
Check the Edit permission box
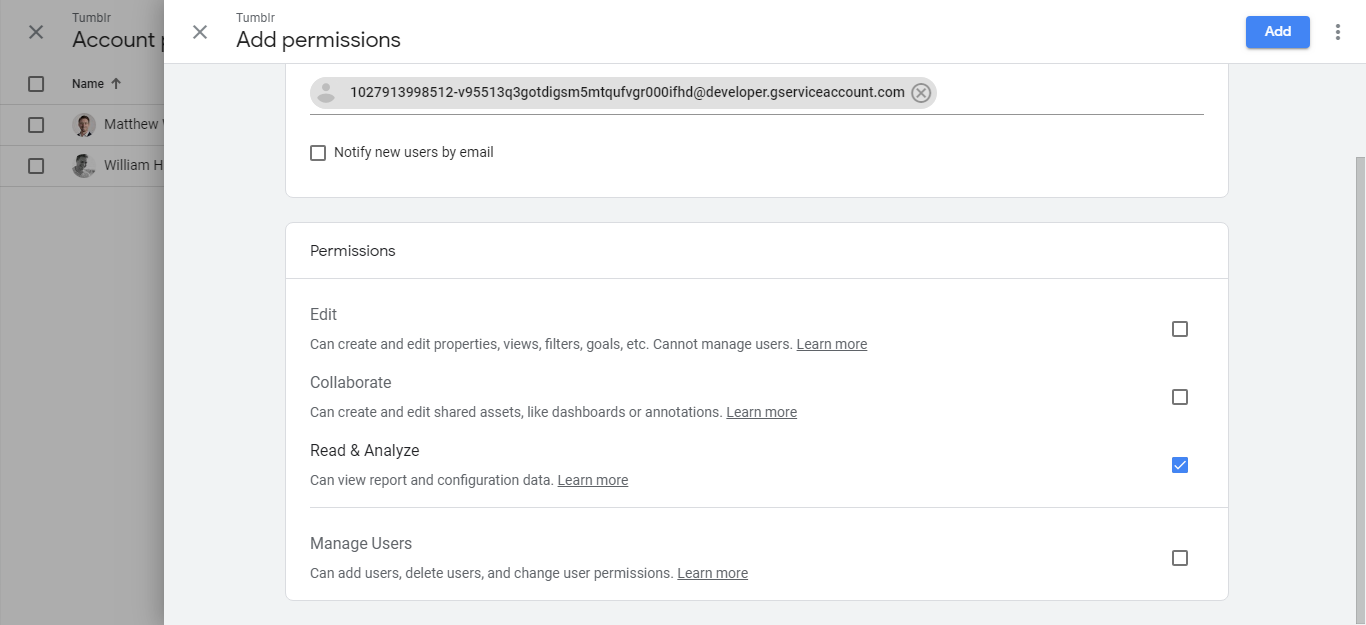[1180, 329]
